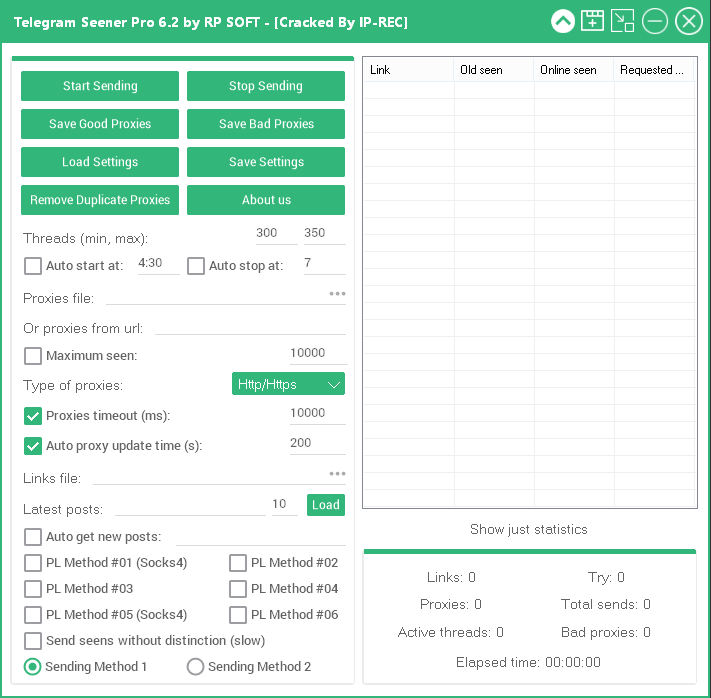Click the Latest posts count field showing 10
Viewport: 711px width, 698px height.
point(284,505)
